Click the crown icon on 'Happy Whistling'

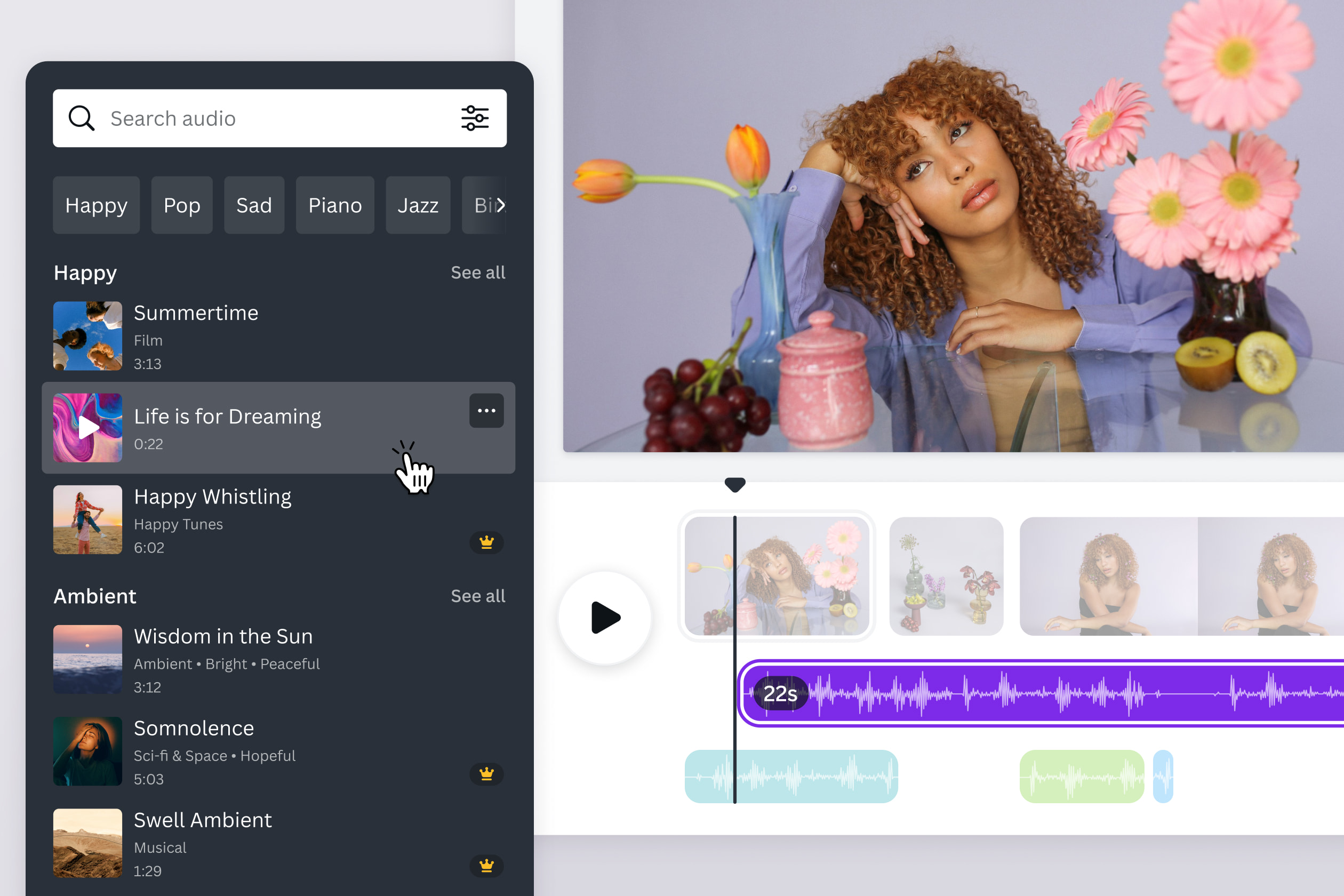(486, 542)
